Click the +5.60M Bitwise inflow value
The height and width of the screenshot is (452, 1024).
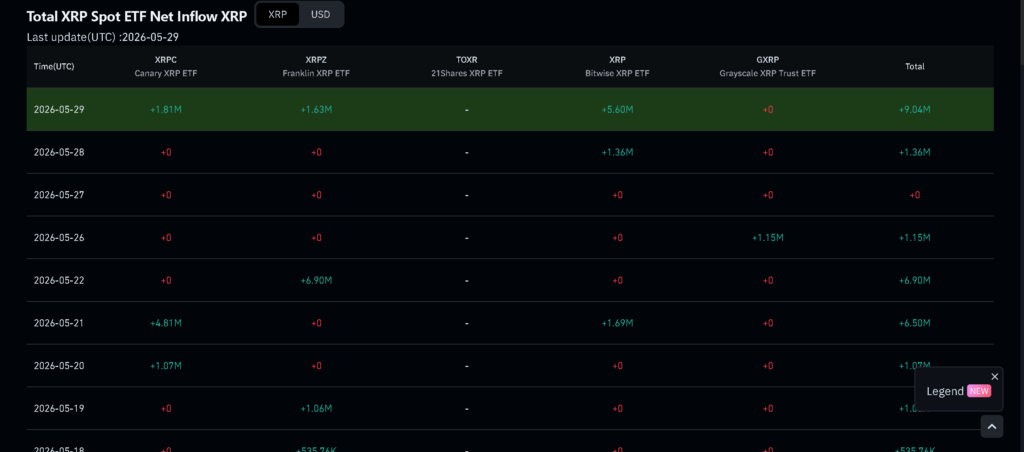pos(617,110)
